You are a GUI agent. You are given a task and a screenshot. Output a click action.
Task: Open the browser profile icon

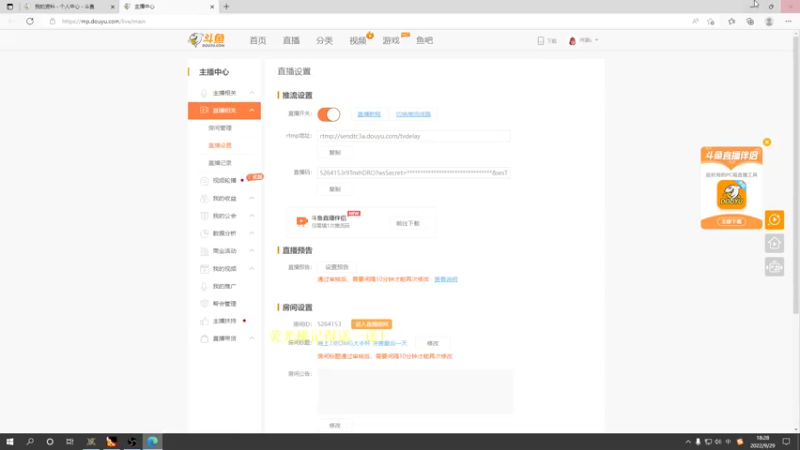tap(769, 21)
